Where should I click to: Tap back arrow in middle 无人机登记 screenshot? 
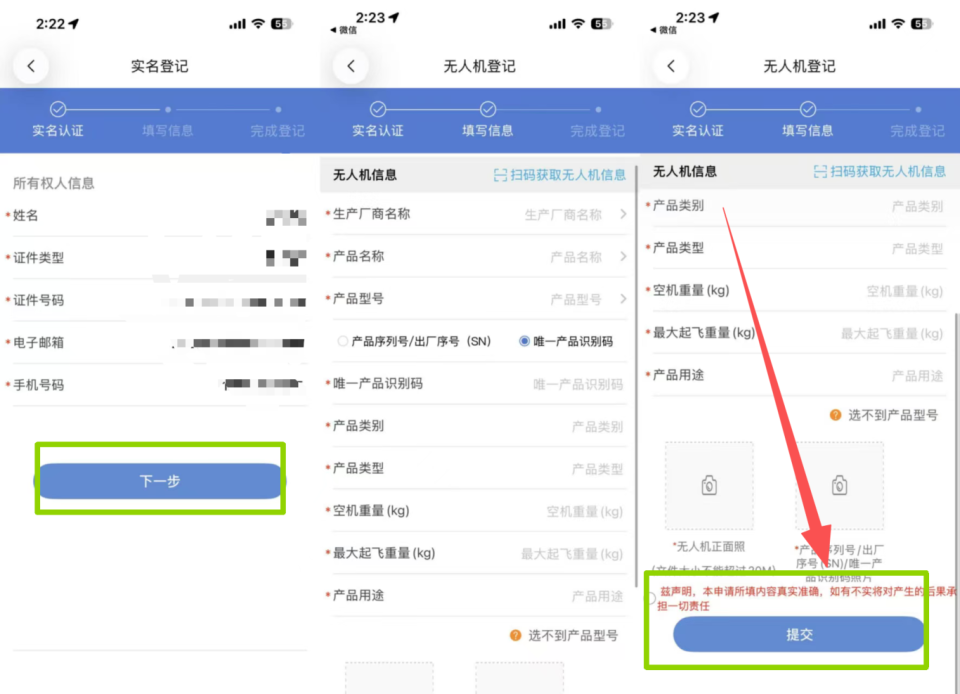[351, 66]
